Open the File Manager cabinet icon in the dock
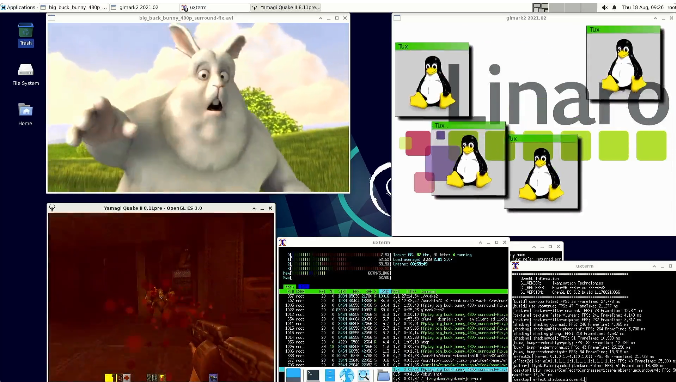This screenshot has width=676, height=382. click(x=330, y=375)
